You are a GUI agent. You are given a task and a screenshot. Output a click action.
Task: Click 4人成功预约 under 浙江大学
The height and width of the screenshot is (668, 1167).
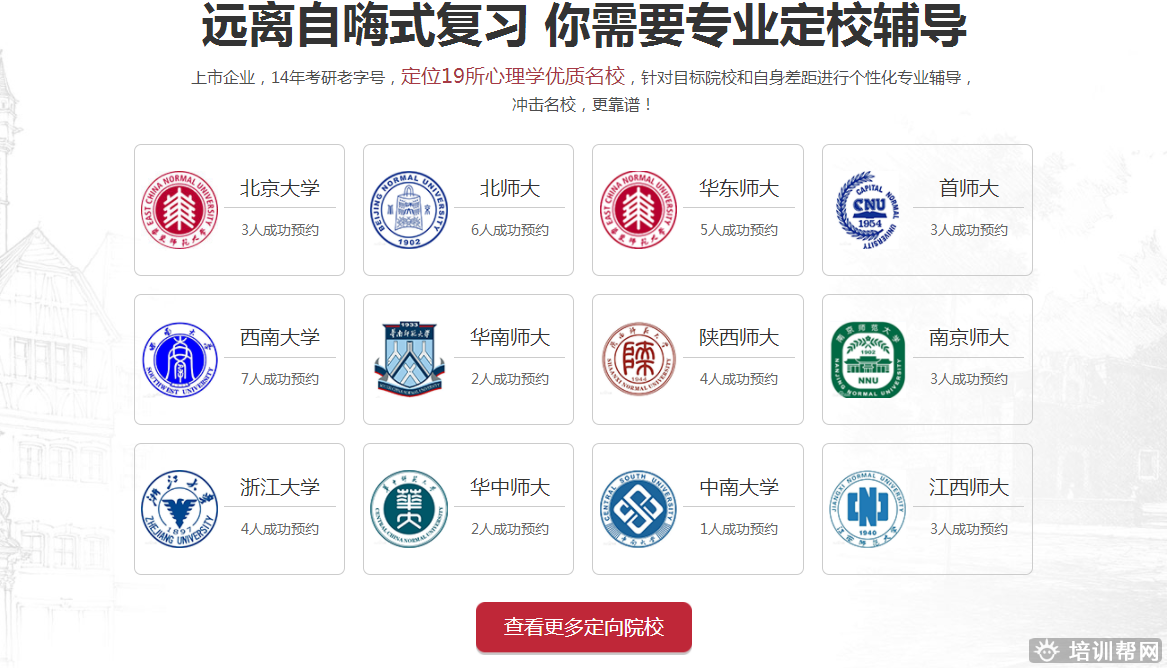(280, 529)
